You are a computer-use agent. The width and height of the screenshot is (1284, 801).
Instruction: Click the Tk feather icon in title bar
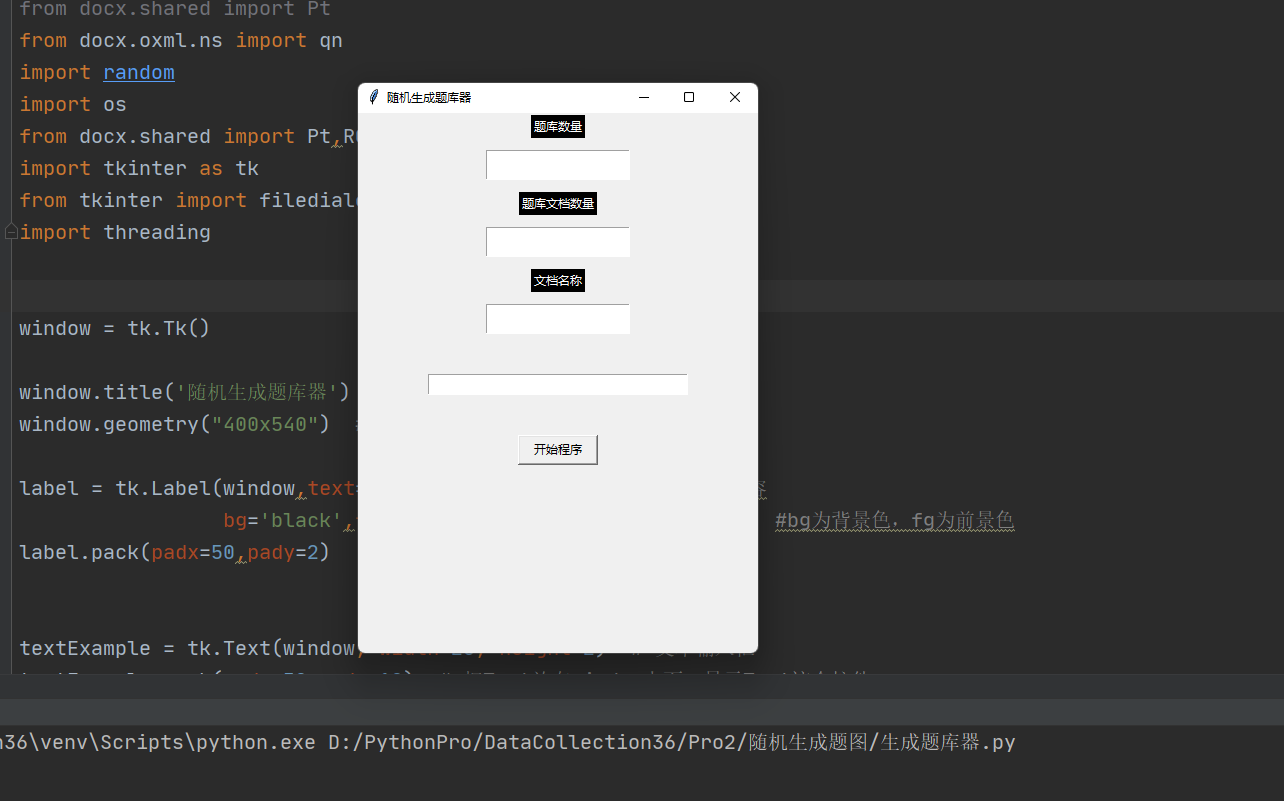pyautogui.click(x=373, y=97)
